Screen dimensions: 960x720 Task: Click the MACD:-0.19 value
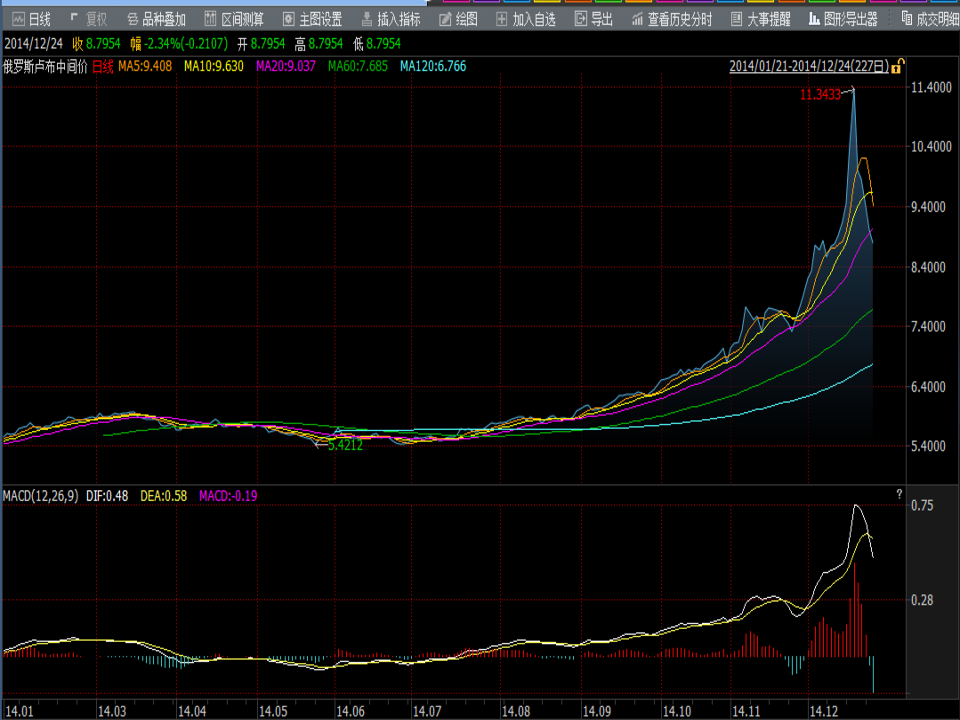228,496
